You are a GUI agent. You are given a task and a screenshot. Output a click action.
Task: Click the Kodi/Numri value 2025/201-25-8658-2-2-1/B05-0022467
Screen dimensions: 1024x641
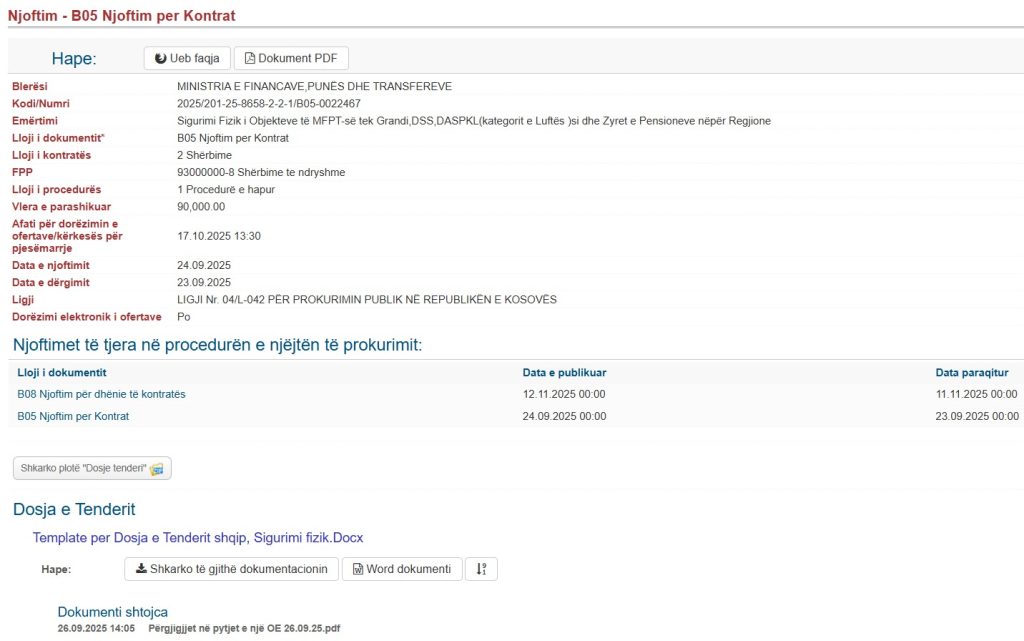[x=269, y=104]
